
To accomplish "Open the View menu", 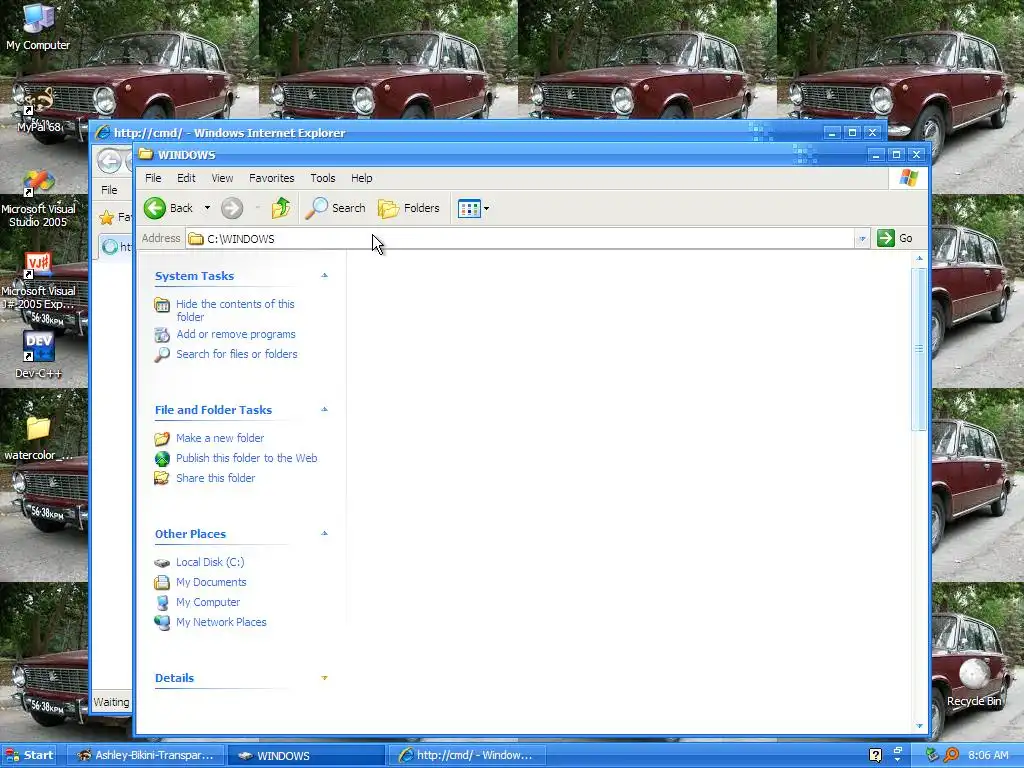I will click(222, 178).
